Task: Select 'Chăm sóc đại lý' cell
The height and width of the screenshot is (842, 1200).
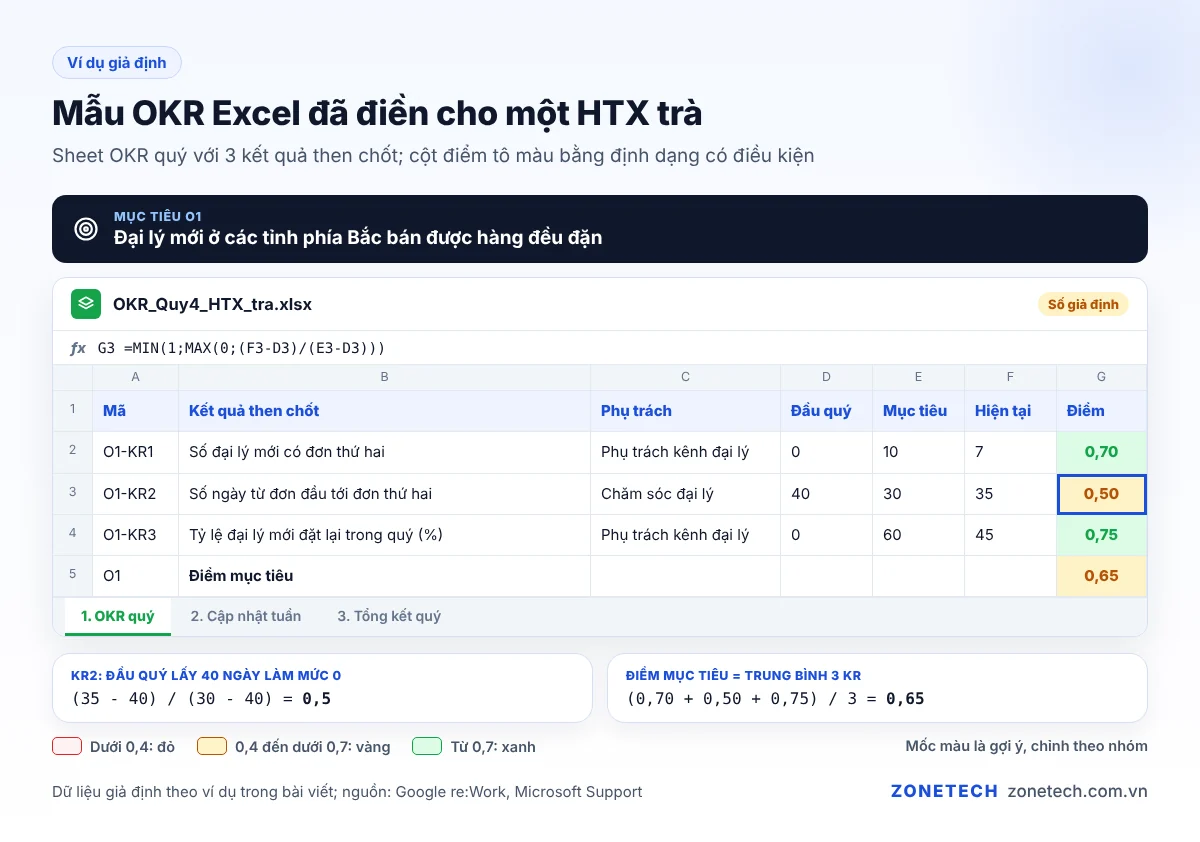Action: [x=685, y=494]
